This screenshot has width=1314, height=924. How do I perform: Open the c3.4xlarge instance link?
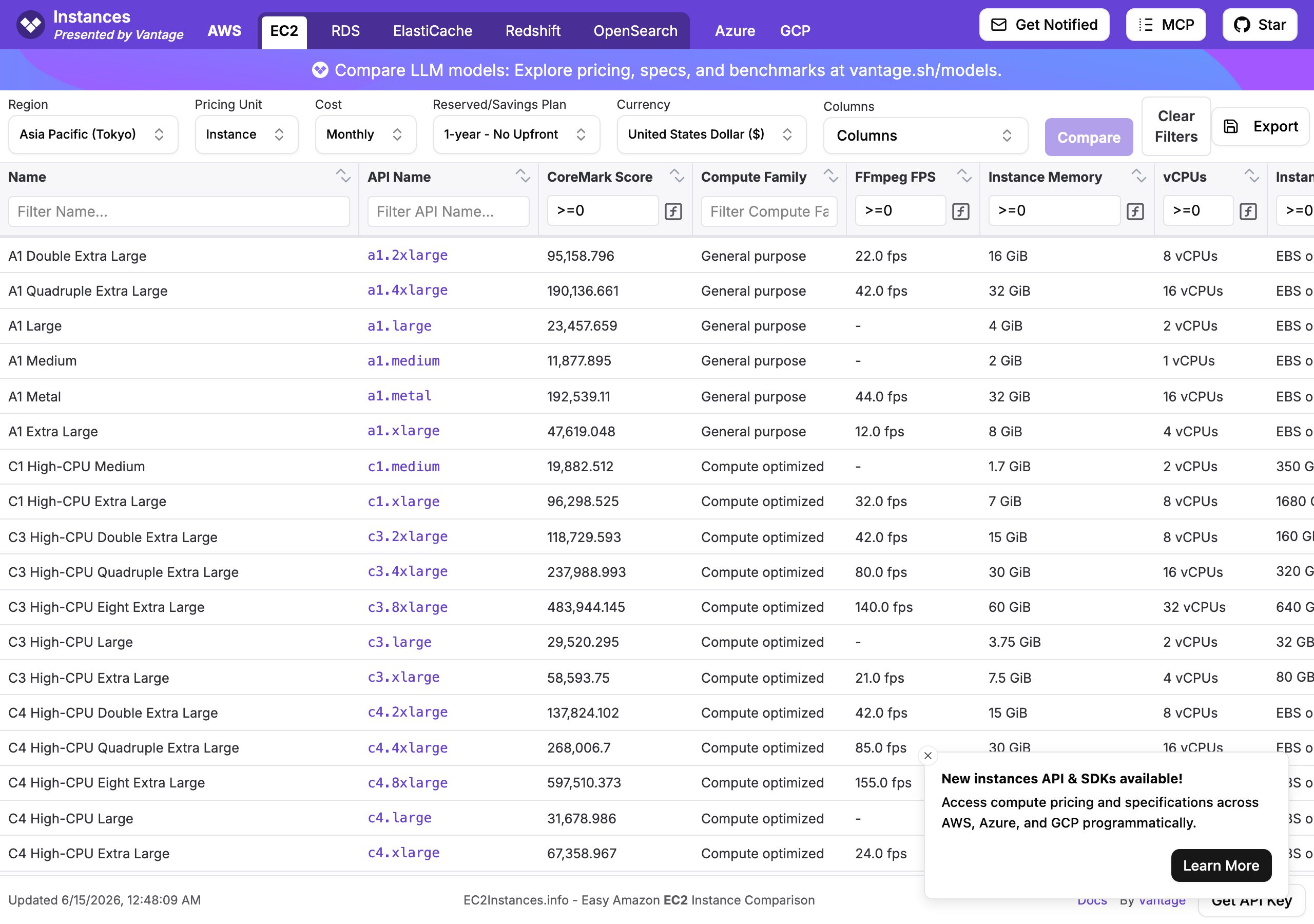click(x=408, y=571)
